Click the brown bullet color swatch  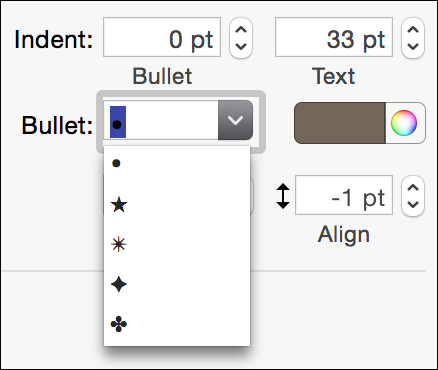(x=340, y=123)
